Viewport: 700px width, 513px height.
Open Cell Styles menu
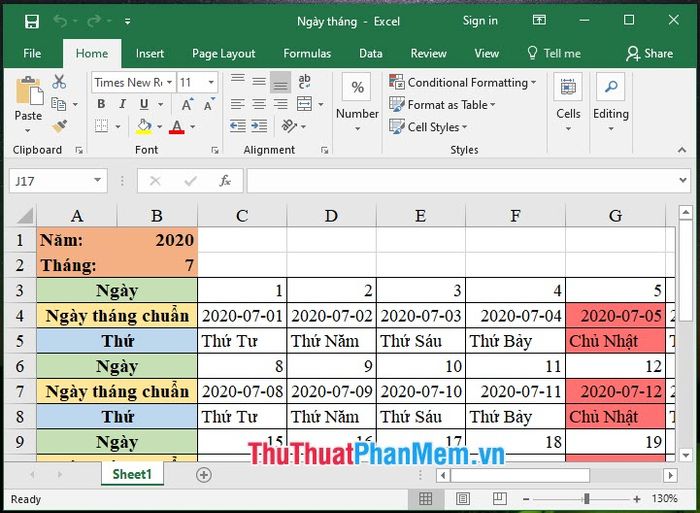[x=428, y=127]
